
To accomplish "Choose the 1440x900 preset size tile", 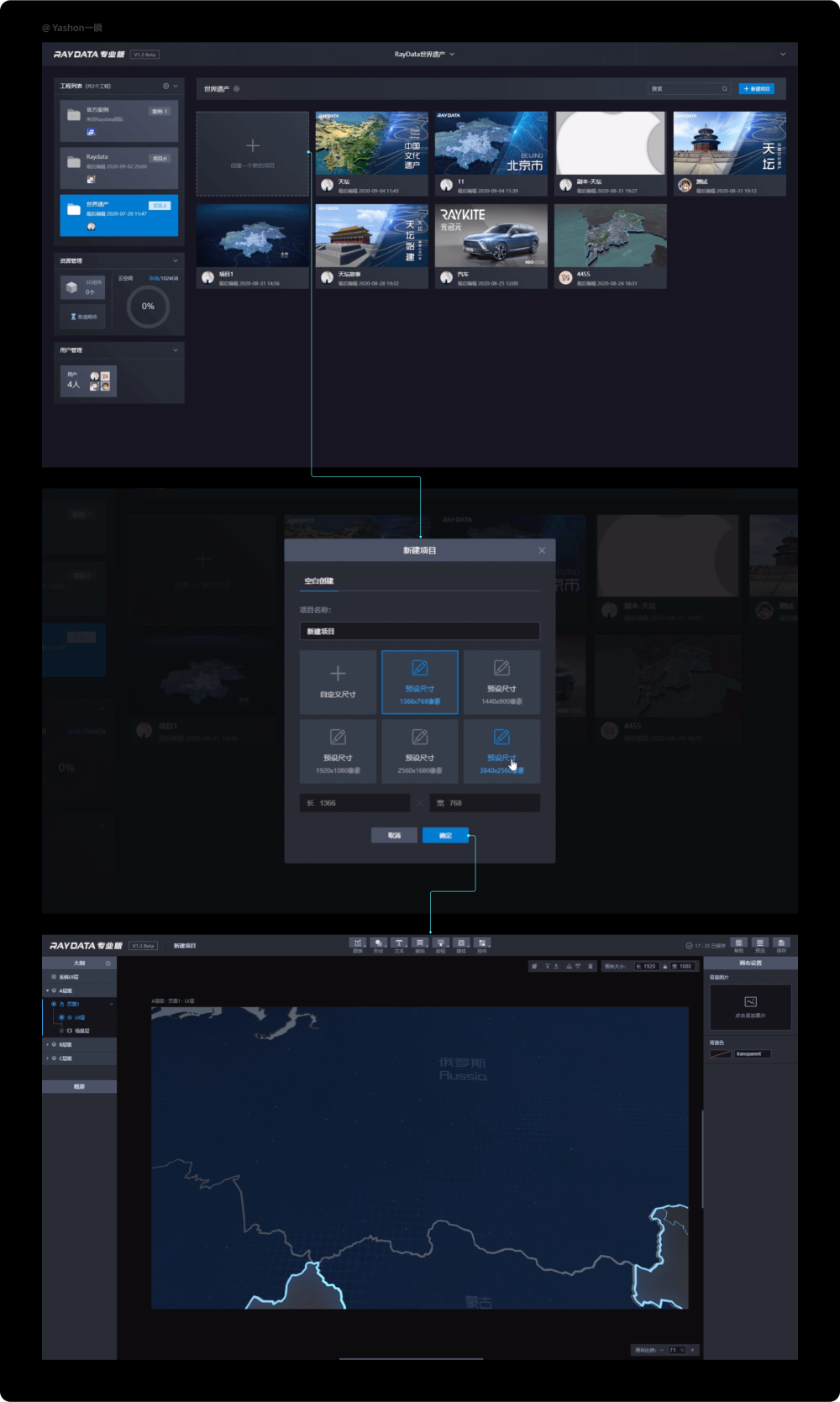I will click(x=501, y=682).
